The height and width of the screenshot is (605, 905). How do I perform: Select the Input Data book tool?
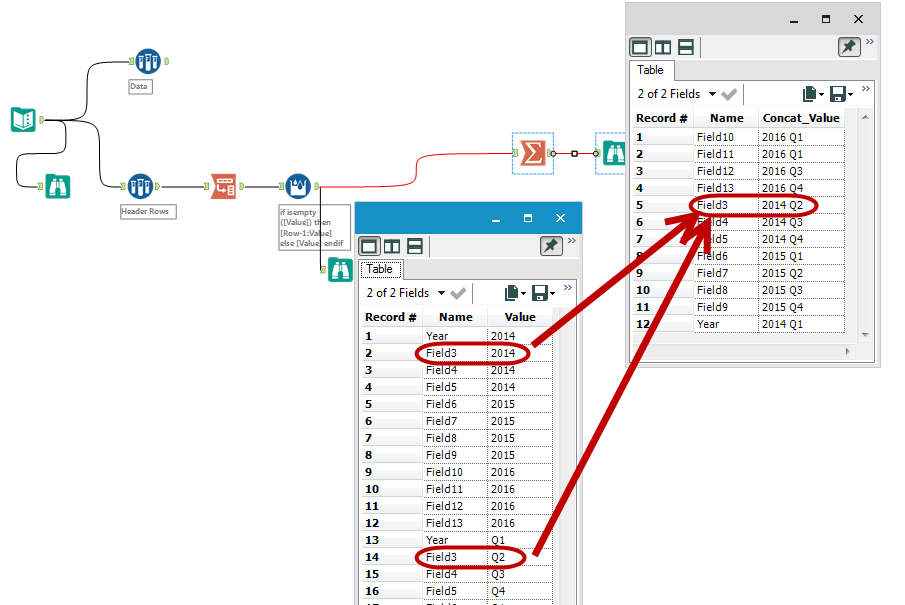(23, 119)
